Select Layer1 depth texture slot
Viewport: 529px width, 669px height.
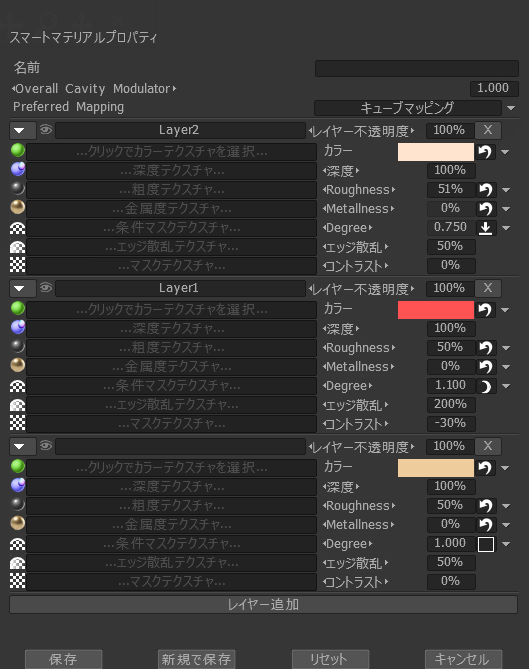pyautogui.click(x=171, y=329)
